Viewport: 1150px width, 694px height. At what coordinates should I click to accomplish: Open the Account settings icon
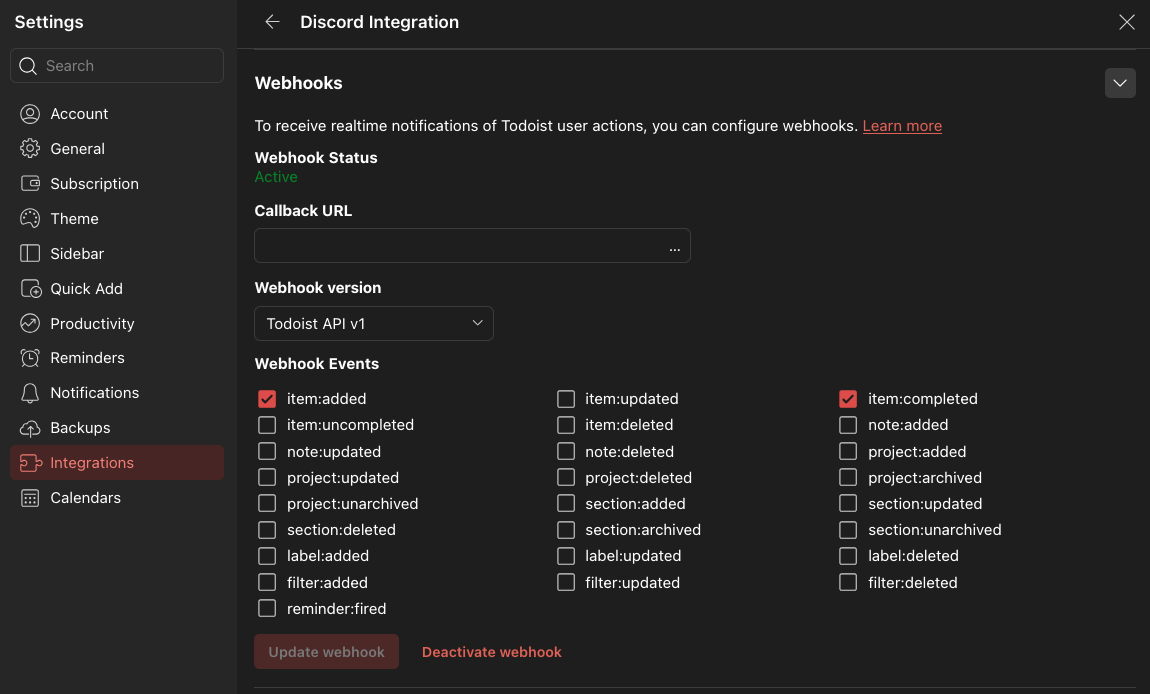(30, 114)
